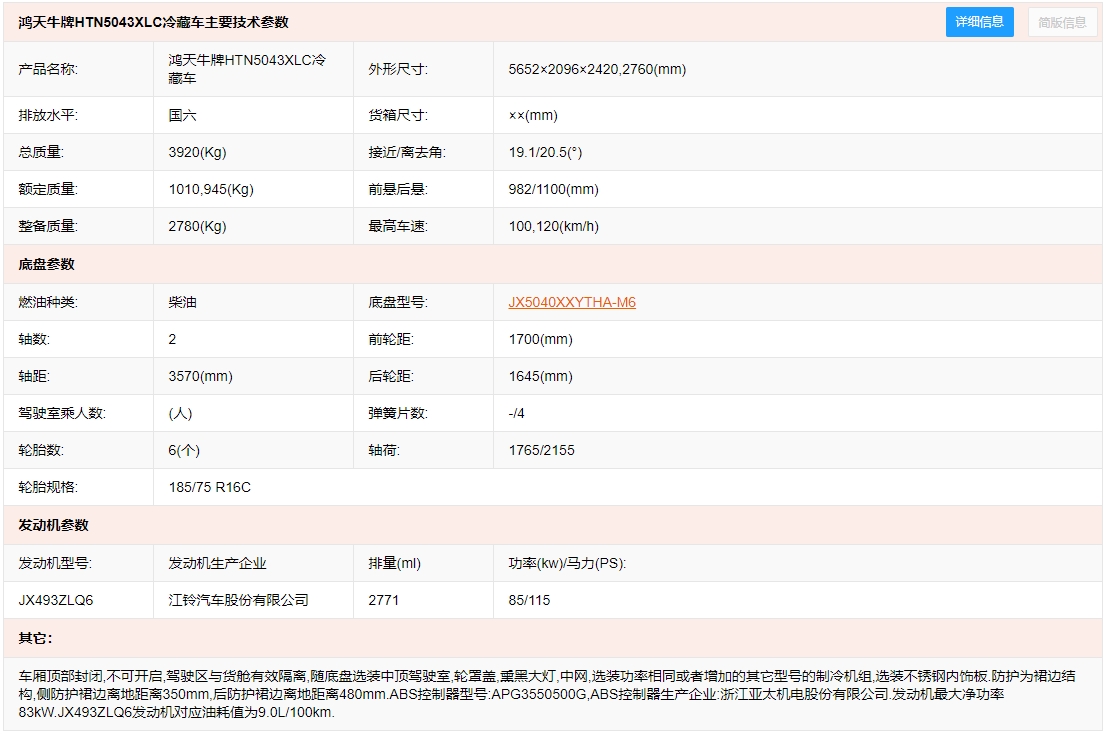
Task: Click the 轴数 label
Action: coord(34,339)
